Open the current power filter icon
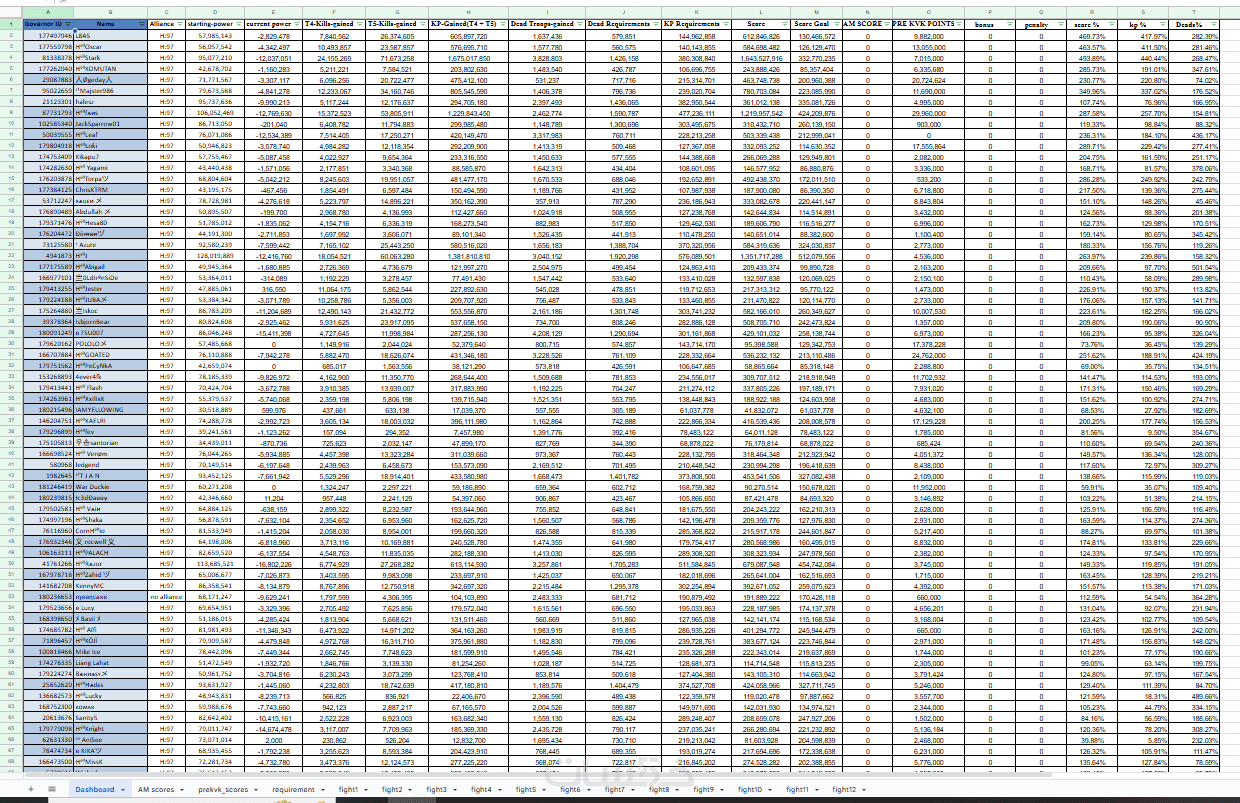Viewport: 1240px width, 803px height. click(x=297, y=24)
